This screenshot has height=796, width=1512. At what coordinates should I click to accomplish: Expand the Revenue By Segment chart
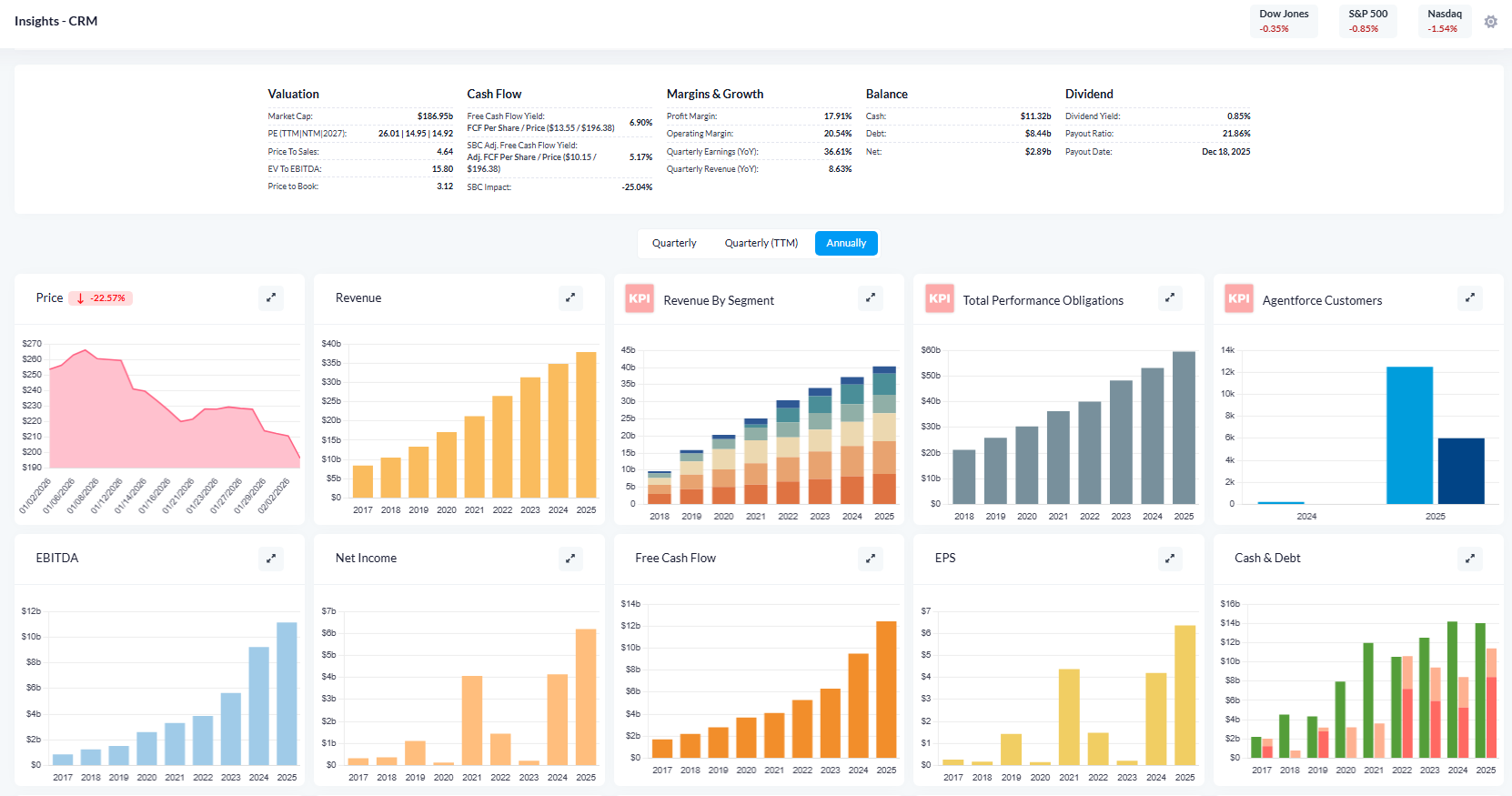[x=871, y=297]
